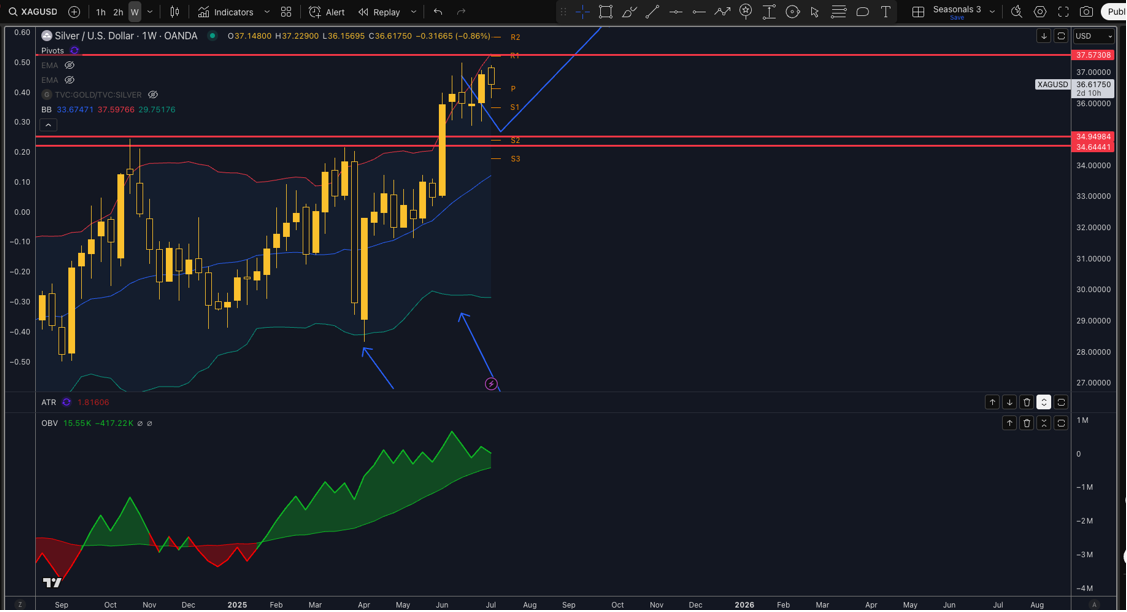Screen dimensions: 1127x612
Task: Expand favorite indicators arrow beside Indicators
Action: point(267,12)
